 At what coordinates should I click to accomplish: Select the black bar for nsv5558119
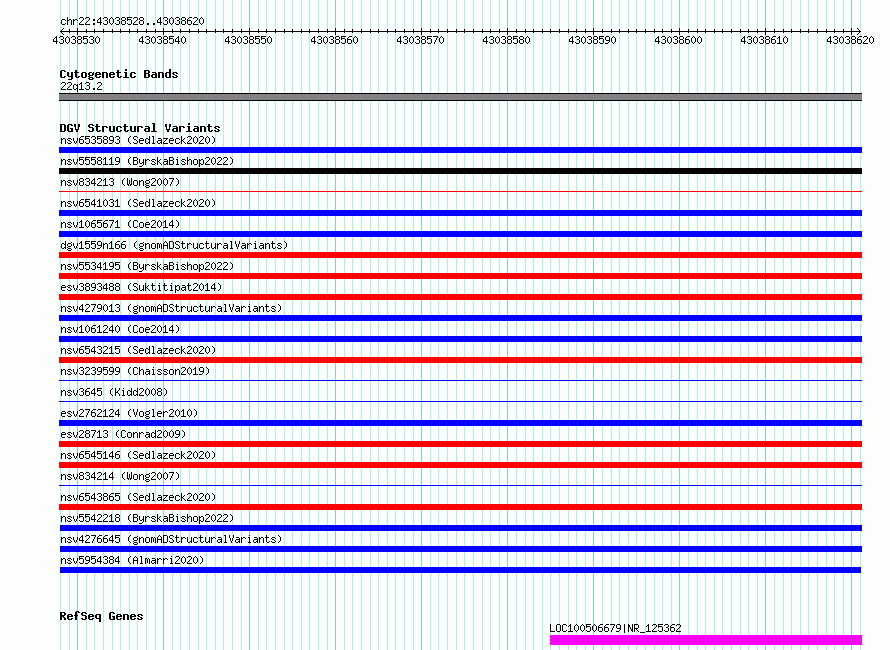[460, 171]
